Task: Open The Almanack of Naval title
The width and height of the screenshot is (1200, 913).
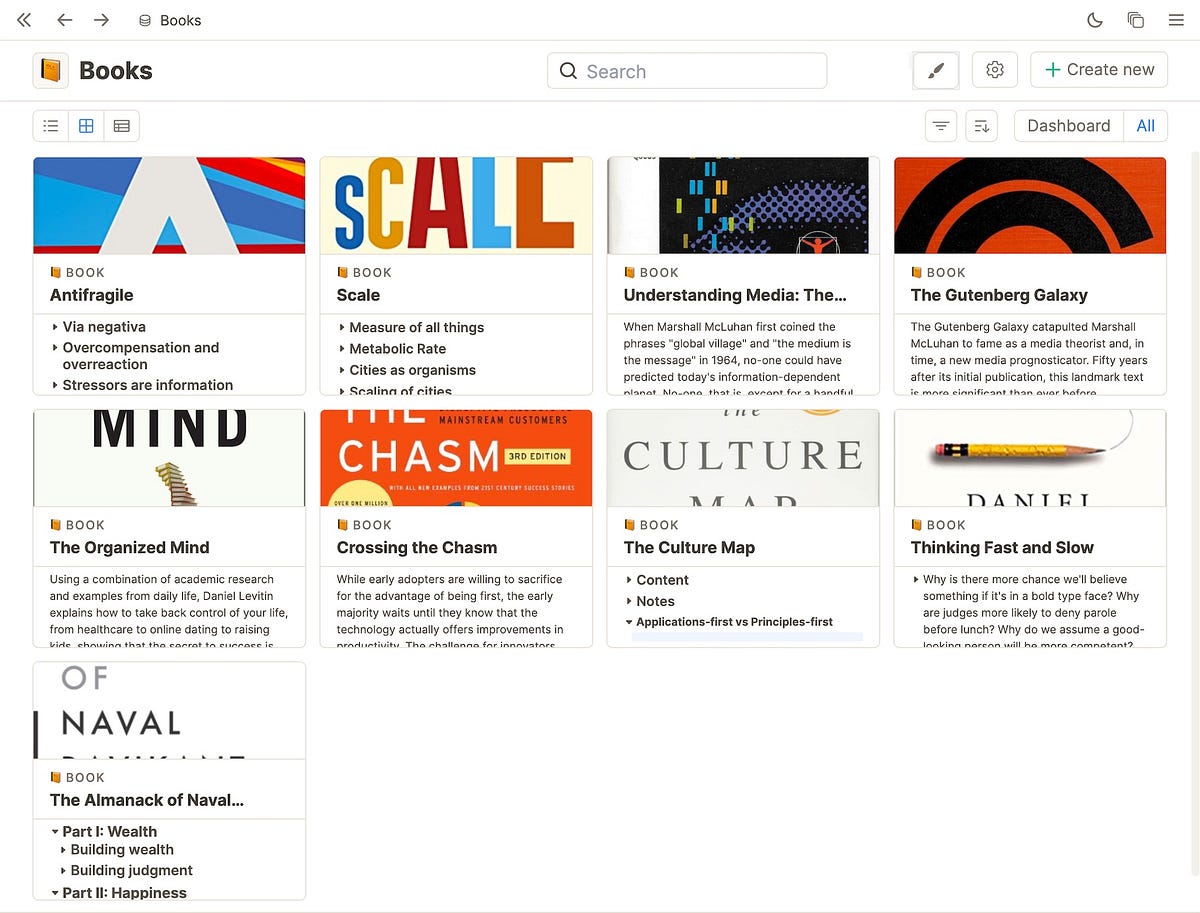Action: pos(147,800)
